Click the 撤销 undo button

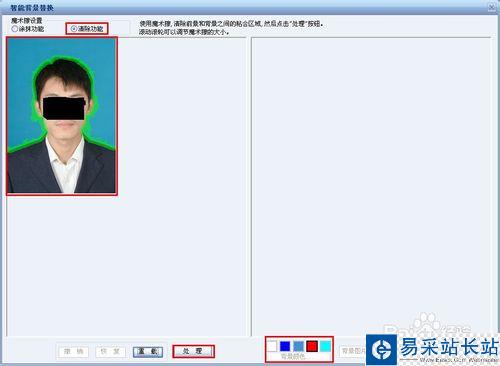[x=74, y=351]
